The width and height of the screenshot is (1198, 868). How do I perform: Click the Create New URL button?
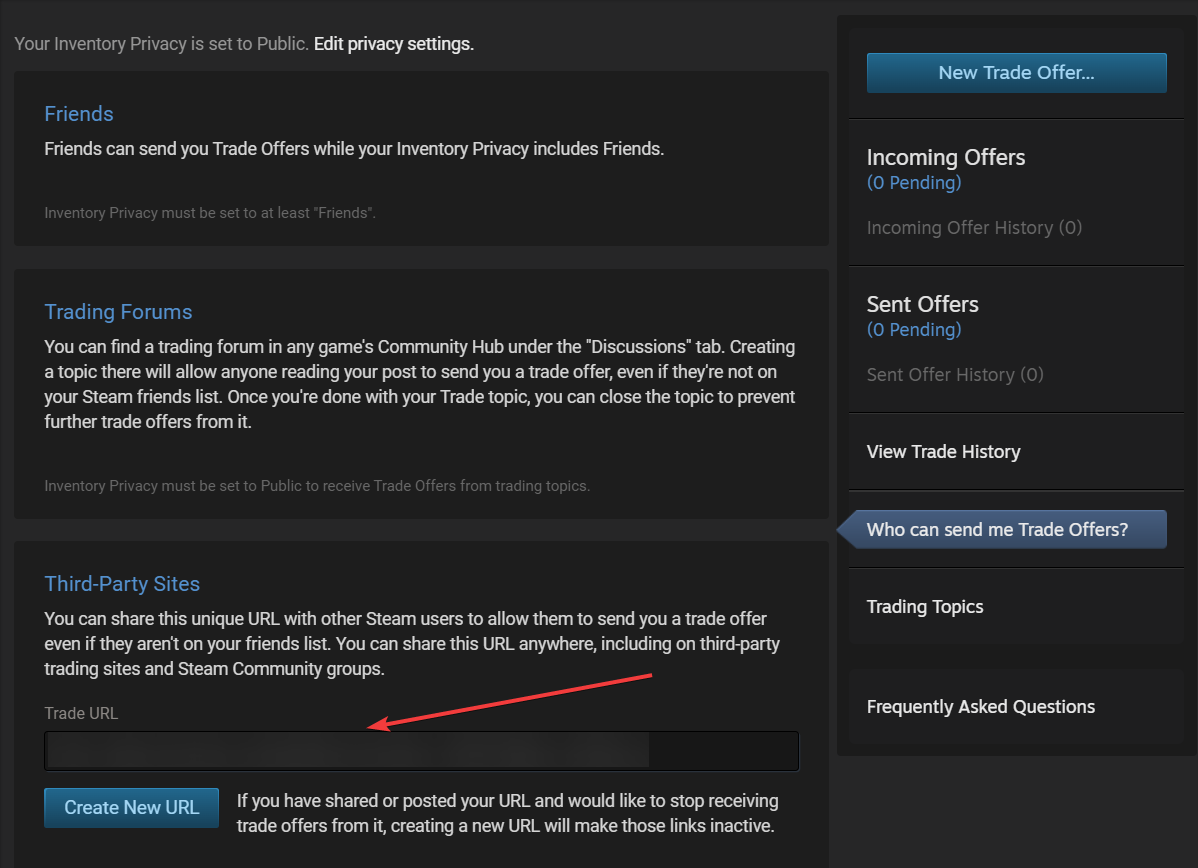[131, 808]
